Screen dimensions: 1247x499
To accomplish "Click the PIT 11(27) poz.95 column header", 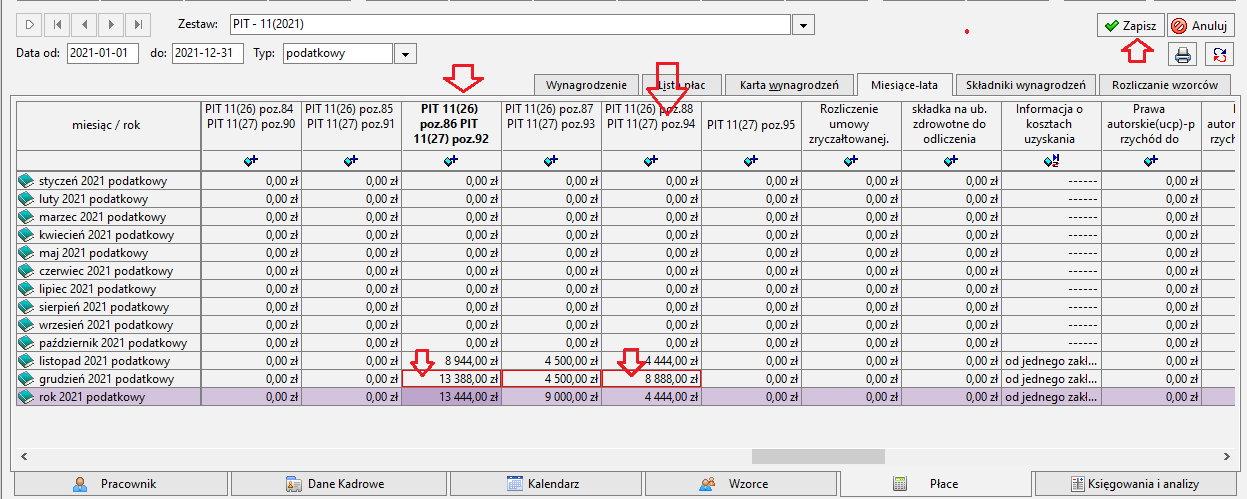I will click(751, 124).
